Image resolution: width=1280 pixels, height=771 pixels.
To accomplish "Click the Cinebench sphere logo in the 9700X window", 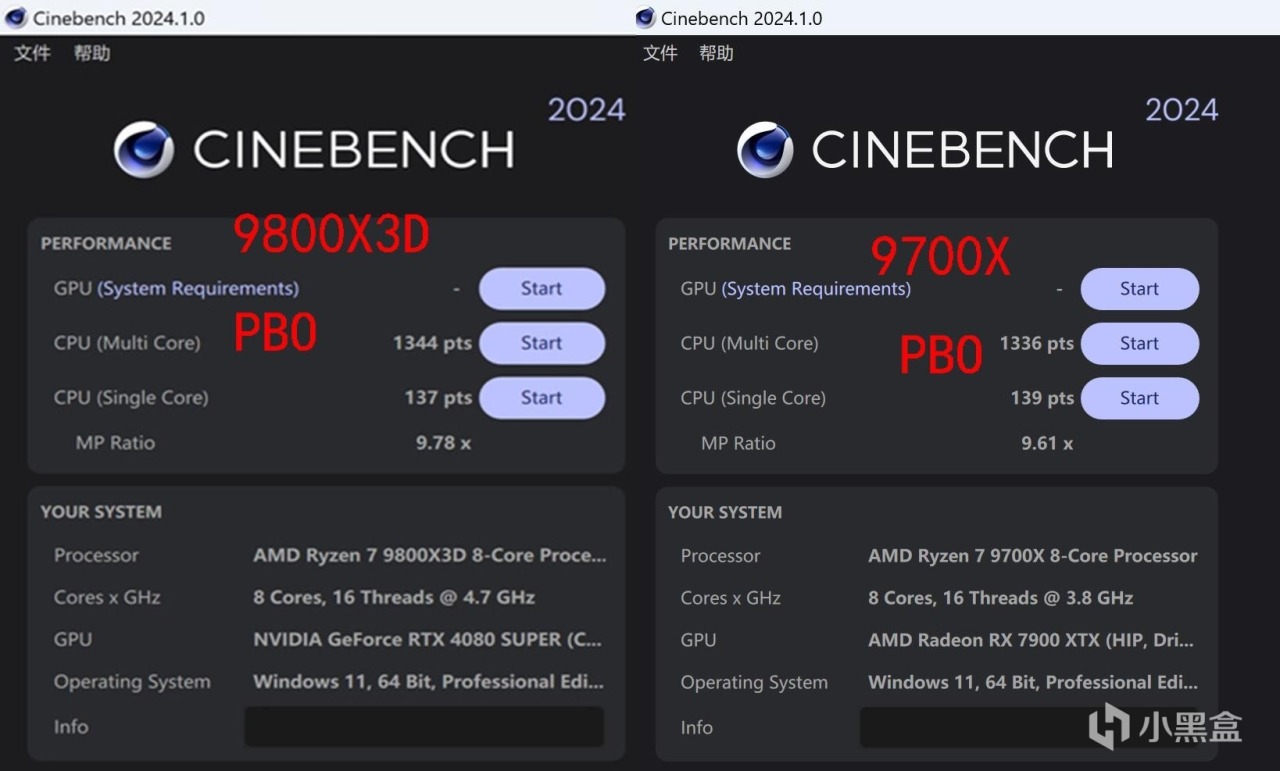I will (x=765, y=150).
